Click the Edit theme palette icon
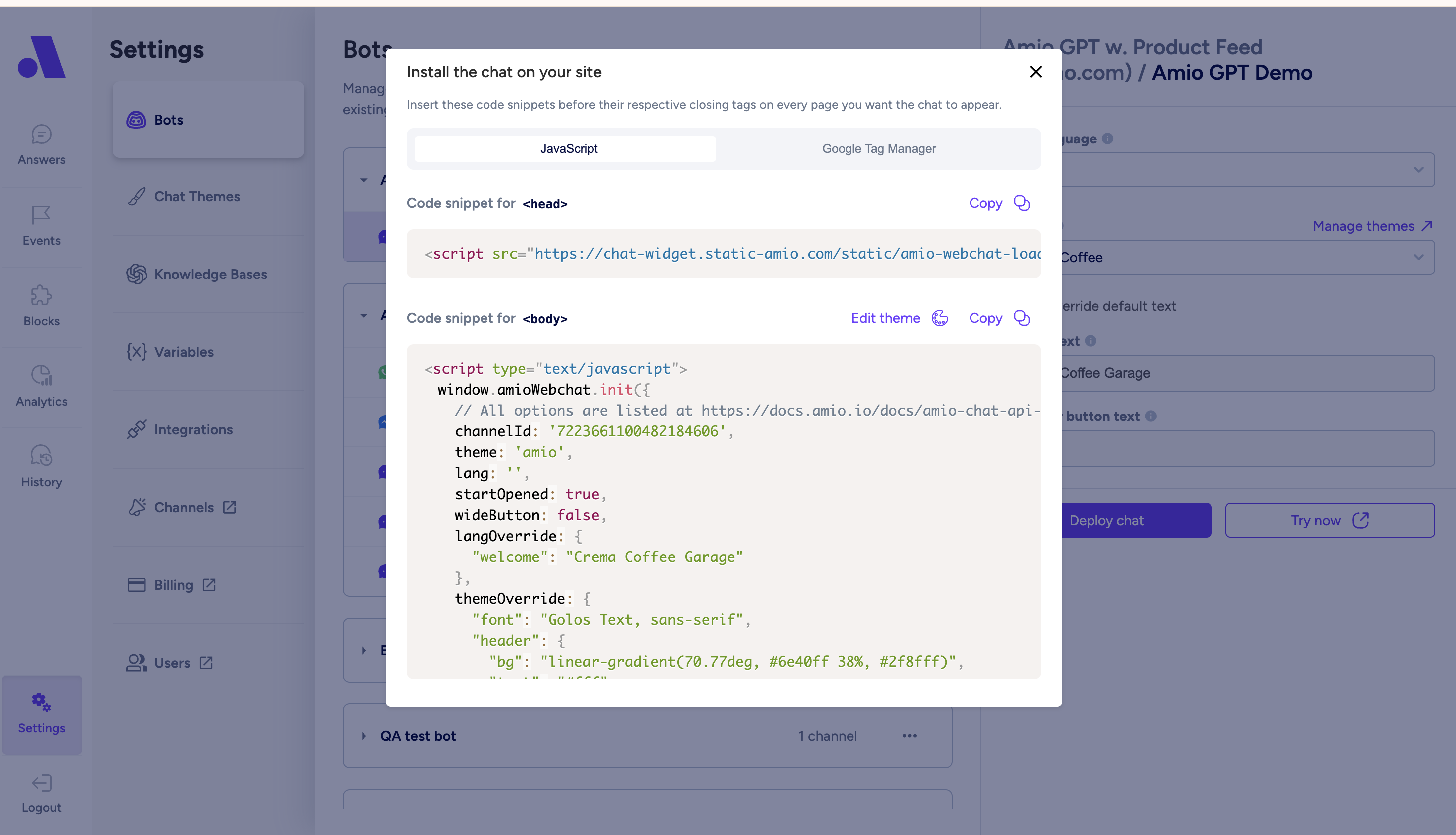 (939, 318)
